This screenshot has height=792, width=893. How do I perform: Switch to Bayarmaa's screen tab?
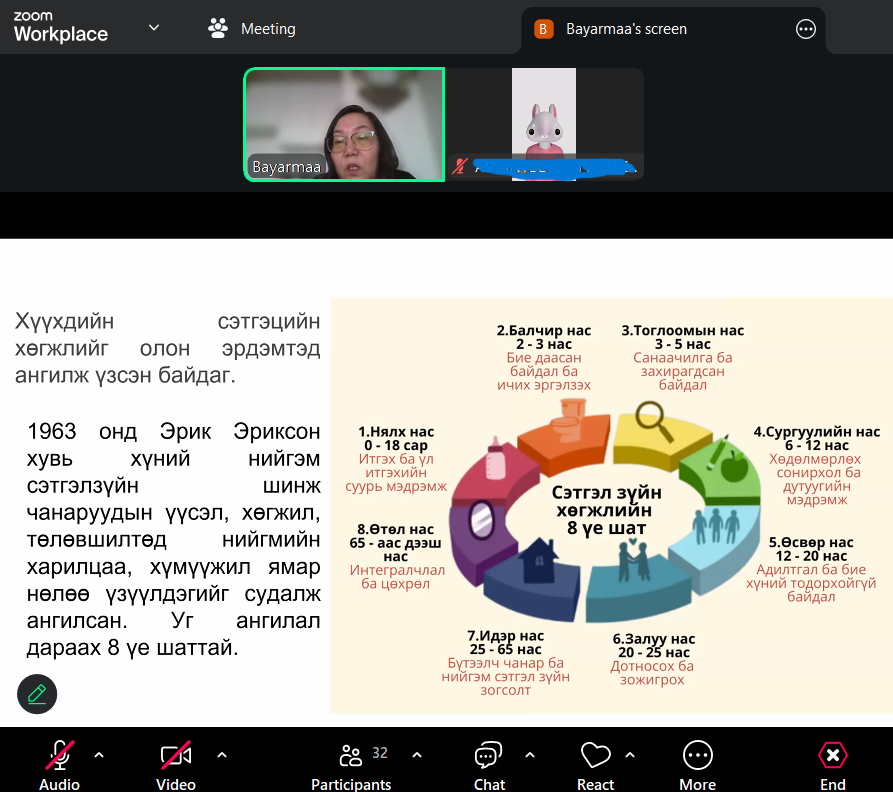626,29
